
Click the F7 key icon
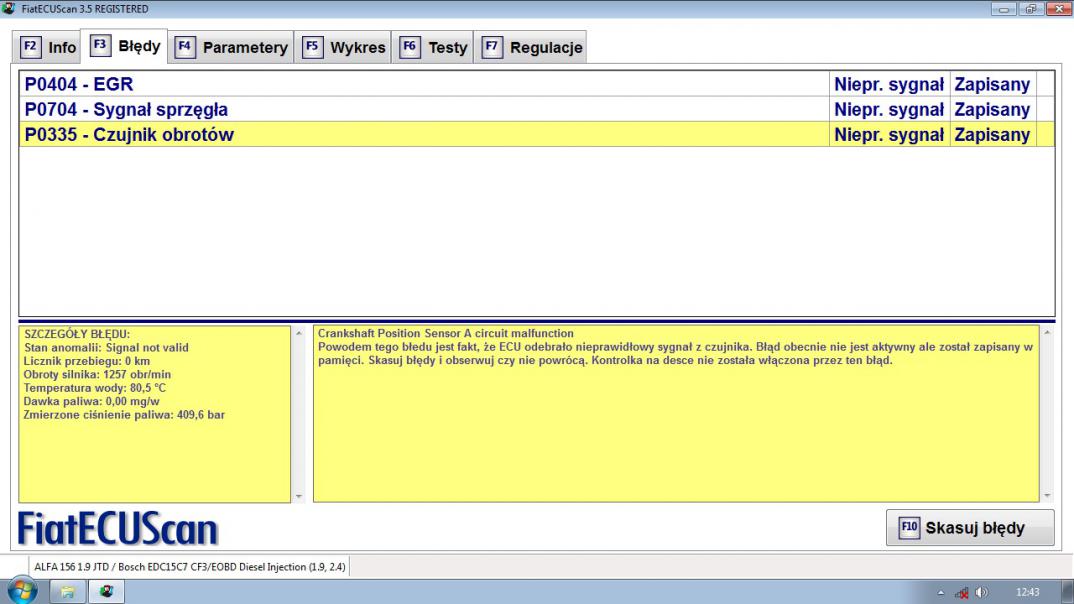point(492,47)
